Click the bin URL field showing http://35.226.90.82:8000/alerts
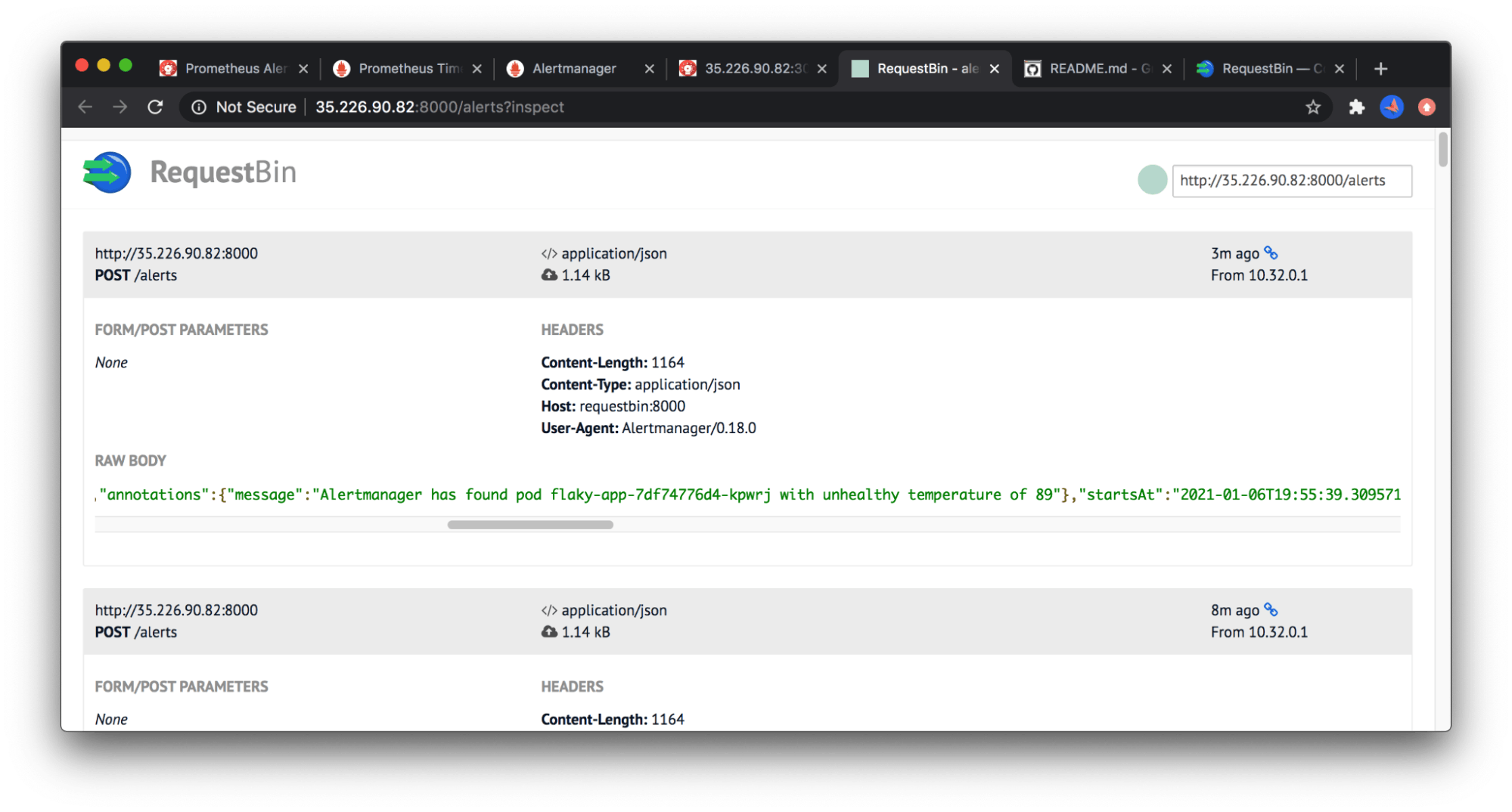The height and width of the screenshot is (812, 1512). (x=1292, y=181)
